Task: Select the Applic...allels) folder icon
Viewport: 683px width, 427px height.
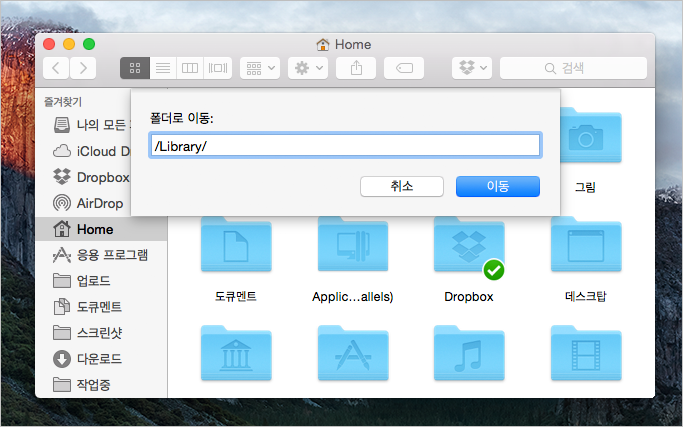Action: pos(353,244)
